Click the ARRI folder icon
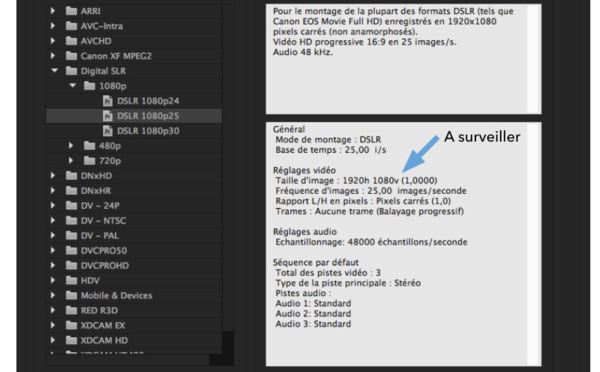 coord(71,11)
